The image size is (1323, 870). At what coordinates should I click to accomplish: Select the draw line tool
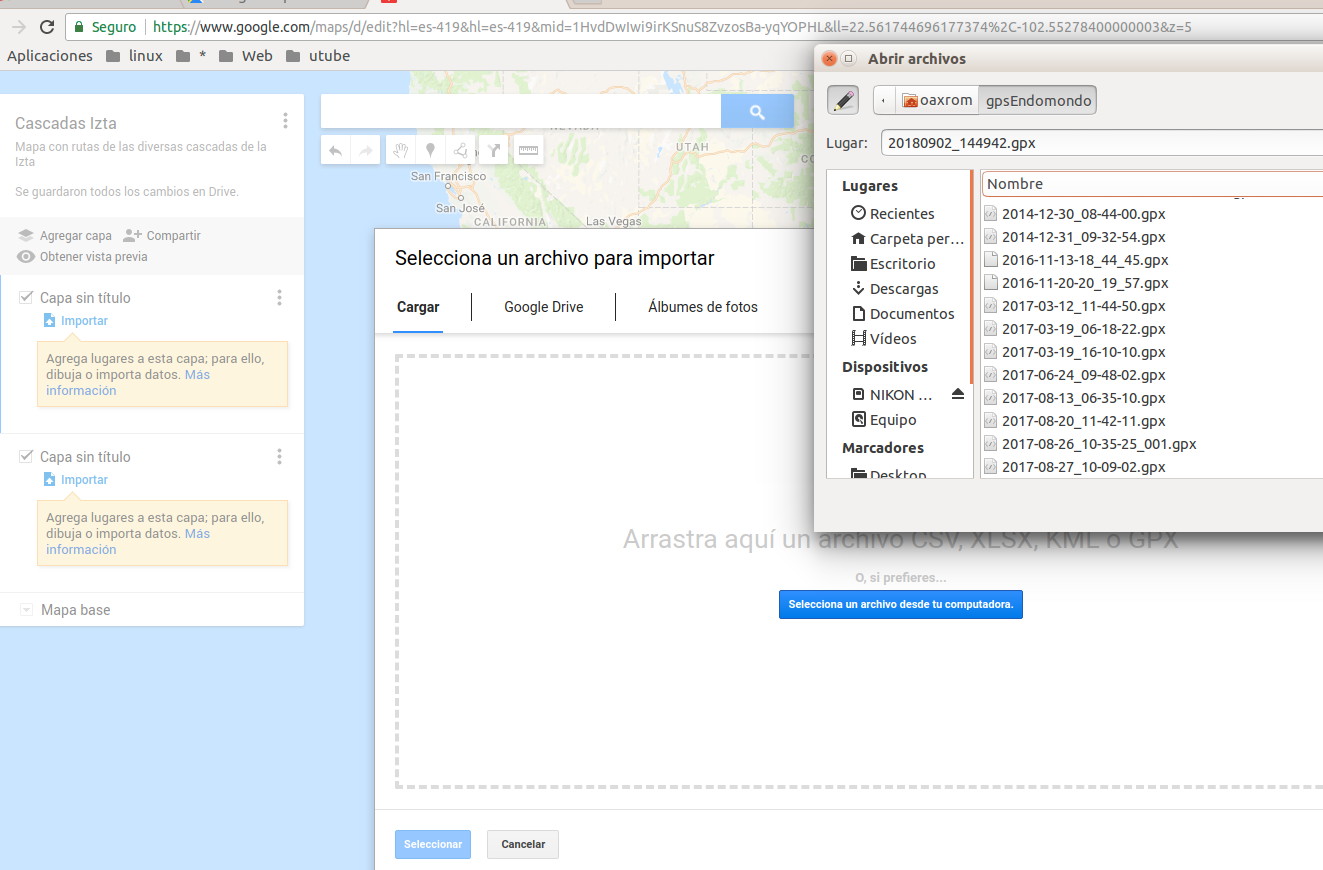(462, 151)
